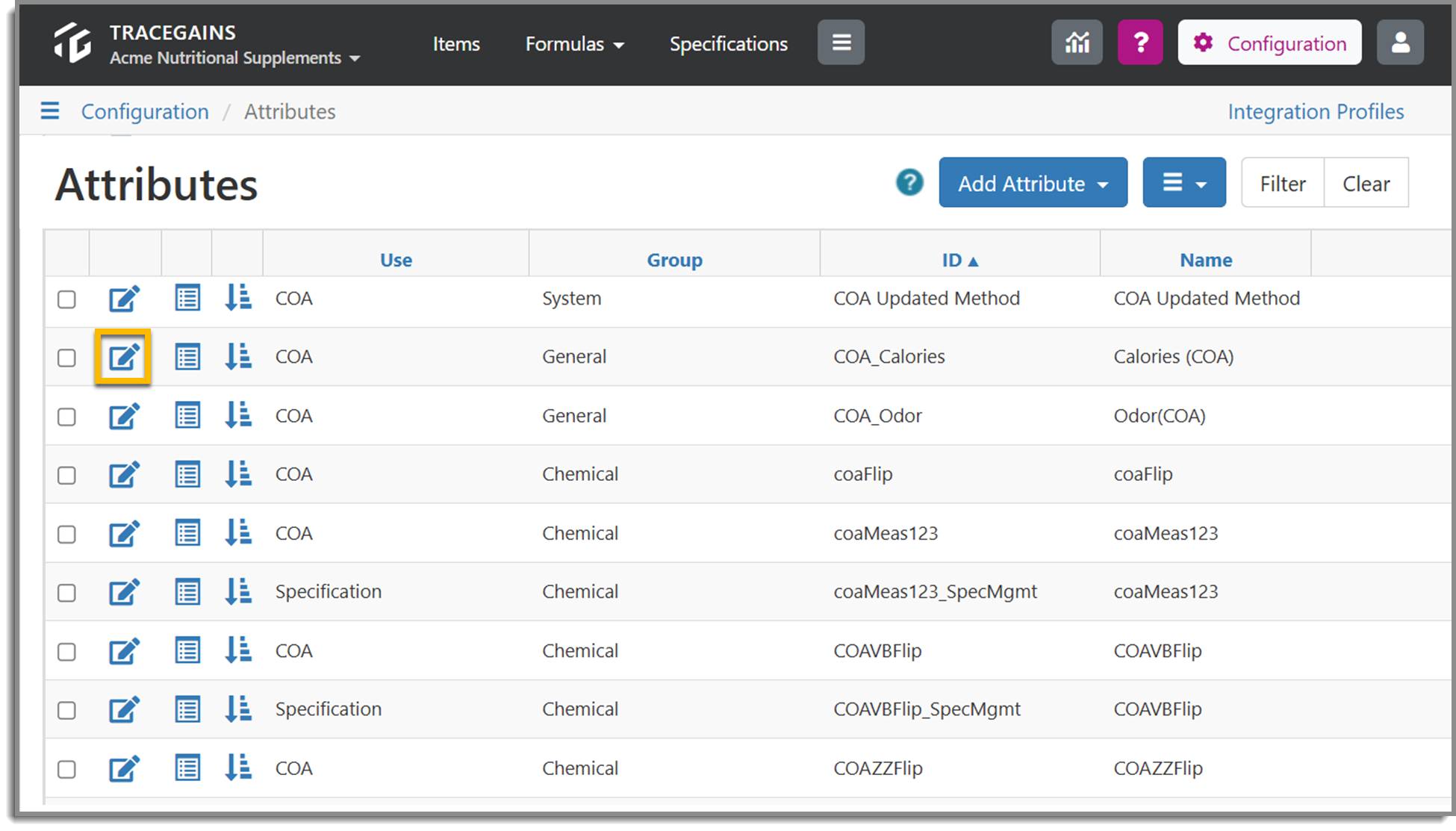Open list details icon for COA_Odor
1456x831 pixels.
(x=187, y=416)
